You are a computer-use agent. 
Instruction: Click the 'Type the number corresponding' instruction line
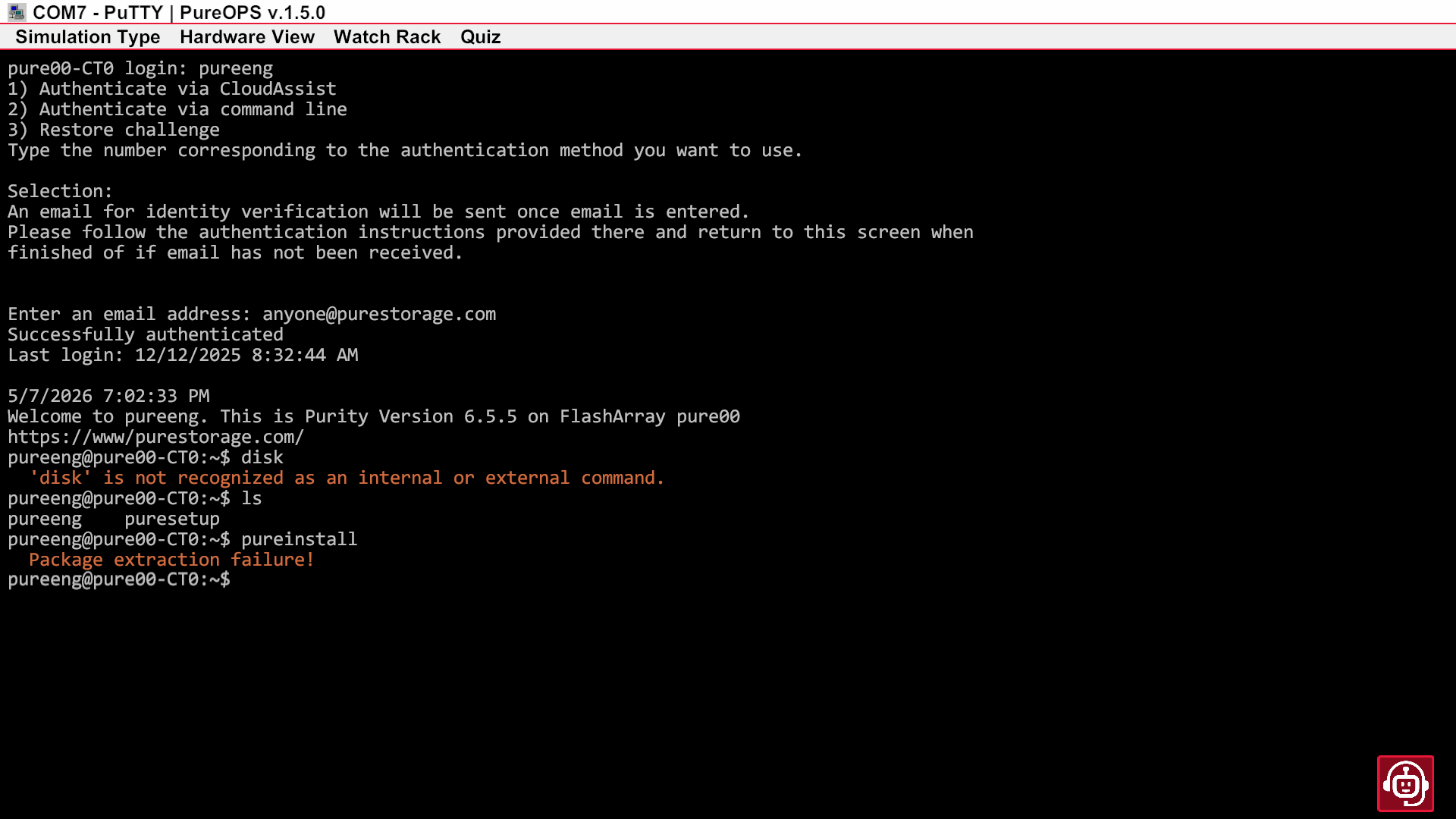[x=405, y=150]
